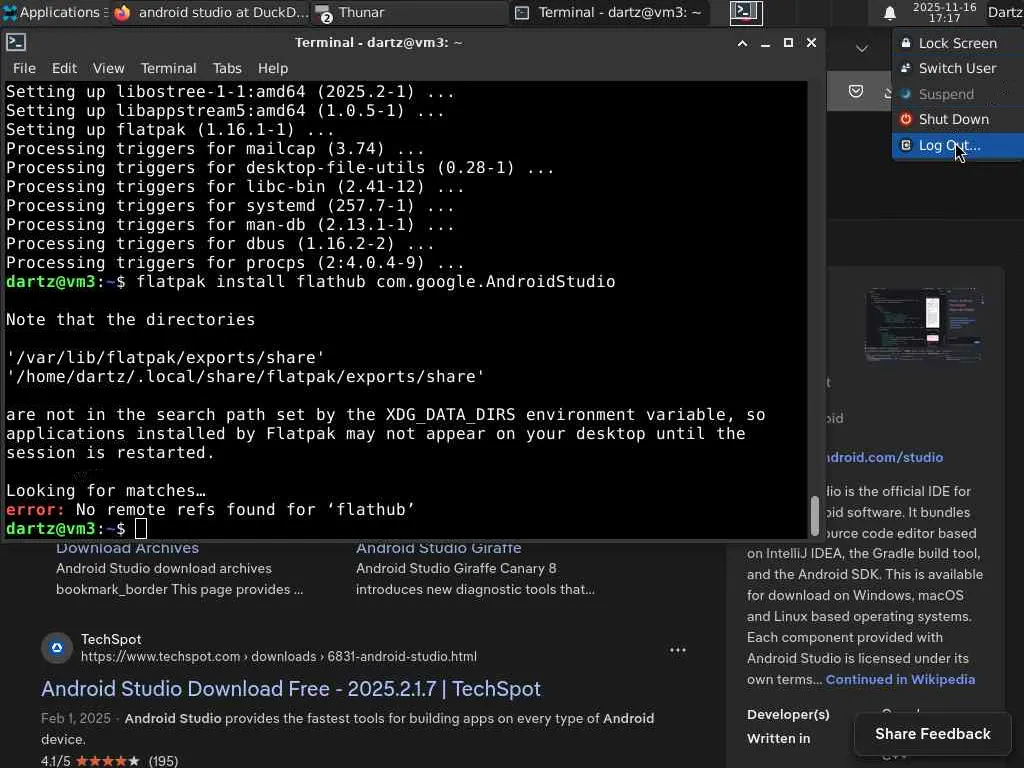
Task: Click at the terminal prompt cursor
Action: pyautogui.click(x=140, y=528)
